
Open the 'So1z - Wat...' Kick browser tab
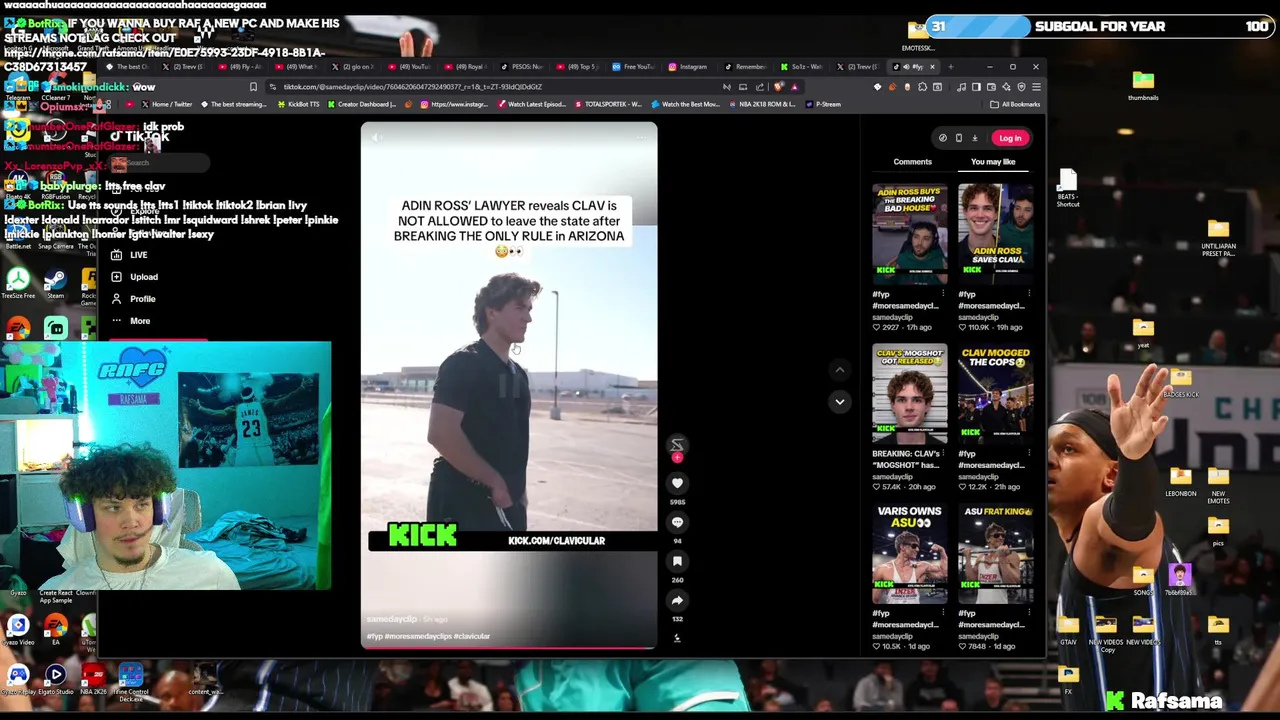coord(801,67)
